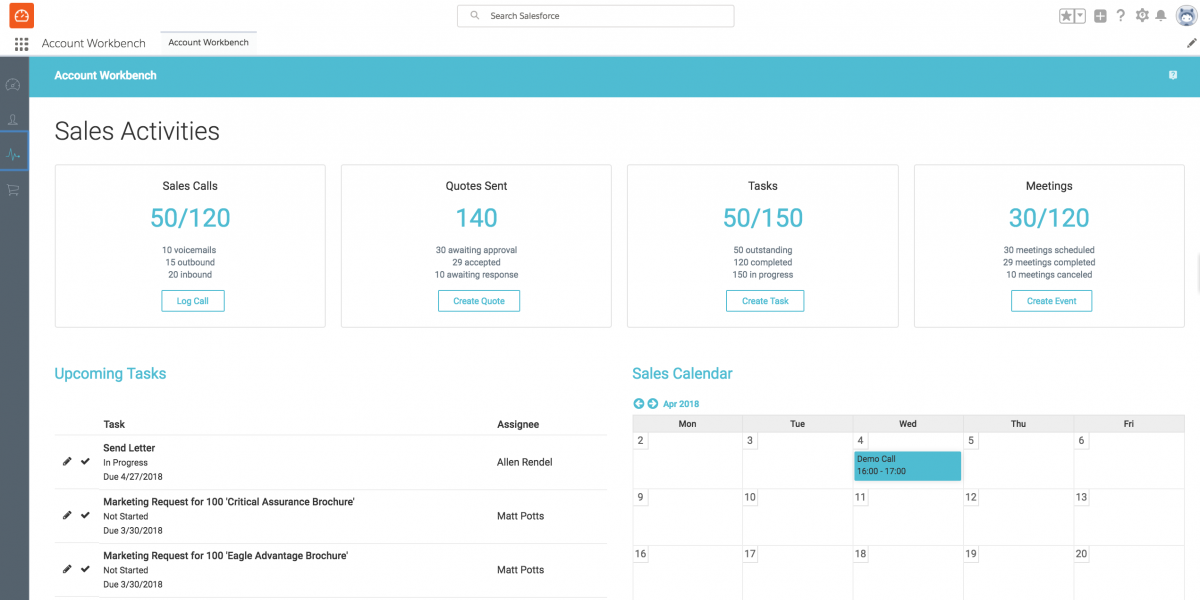The width and height of the screenshot is (1200, 600).
Task: Click the Upcoming Tasks heading
Action: (x=110, y=374)
